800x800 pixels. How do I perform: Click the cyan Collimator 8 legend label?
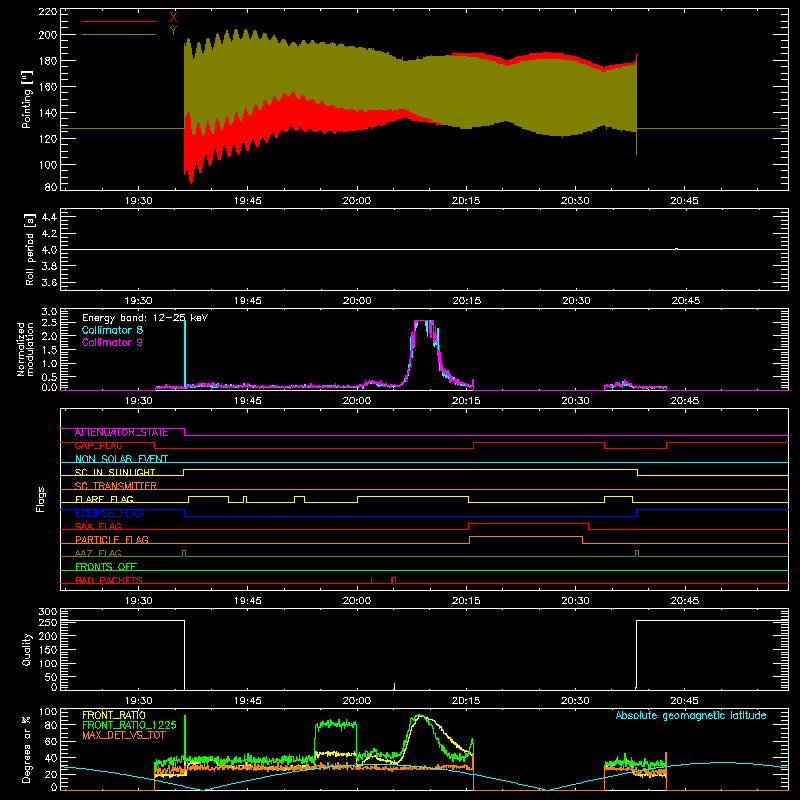click(x=112, y=330)
